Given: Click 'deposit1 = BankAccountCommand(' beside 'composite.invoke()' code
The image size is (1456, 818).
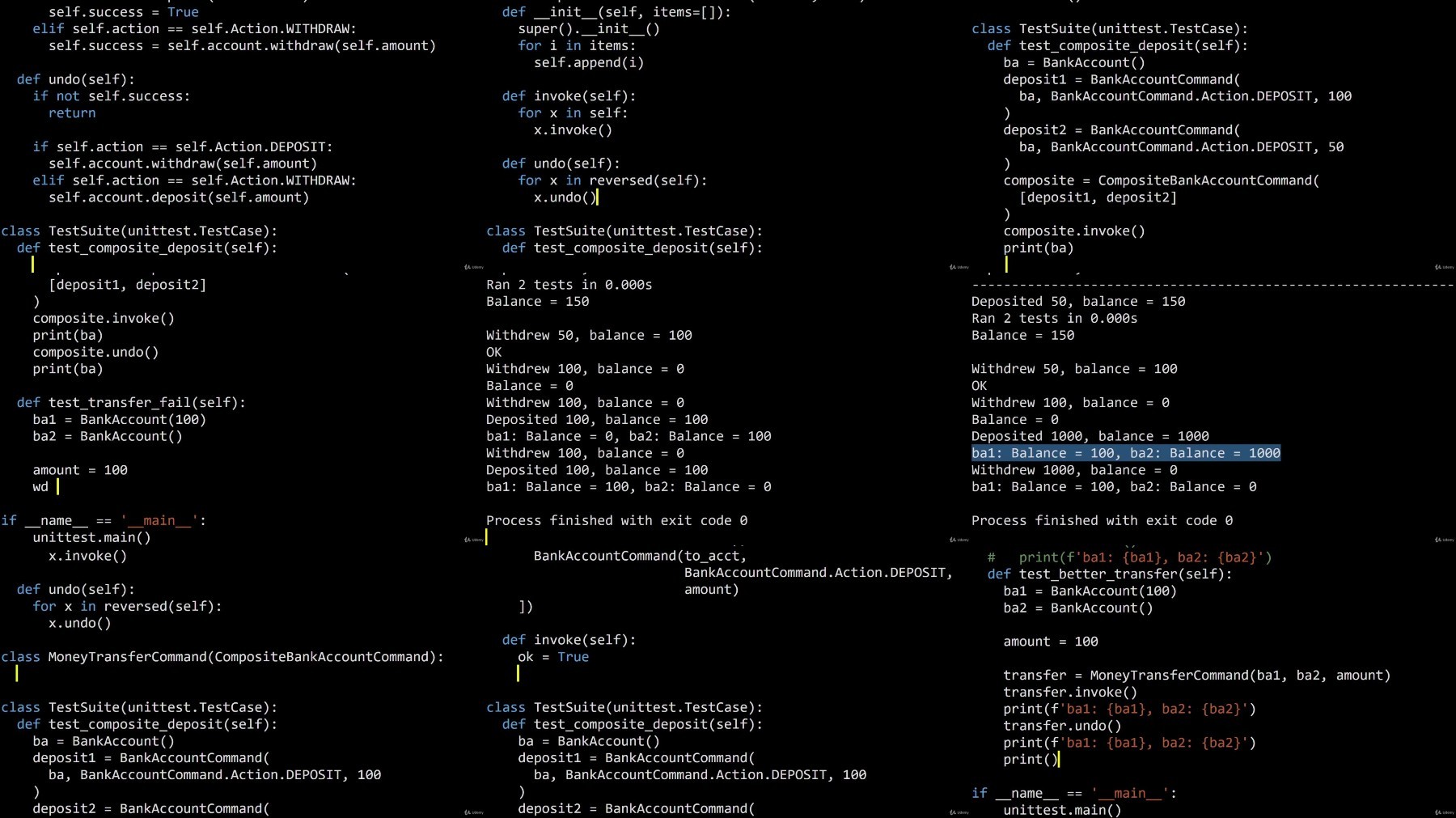Looking at the screenshot, I should click(x=1122, y=80).
